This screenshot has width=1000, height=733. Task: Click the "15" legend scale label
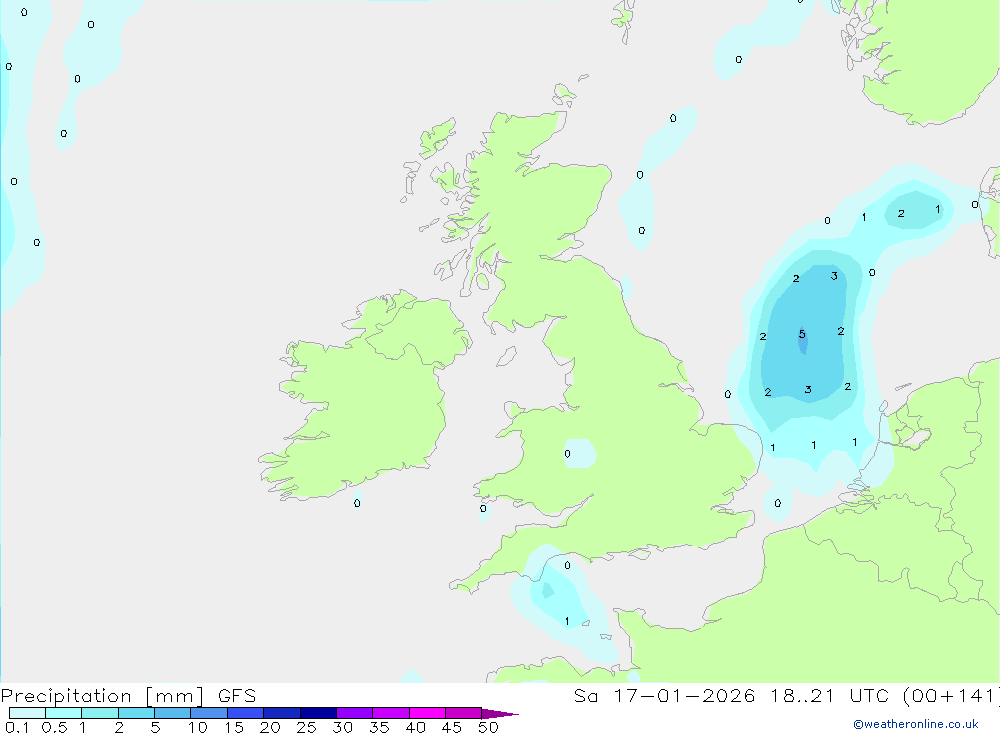coord(234,727)
